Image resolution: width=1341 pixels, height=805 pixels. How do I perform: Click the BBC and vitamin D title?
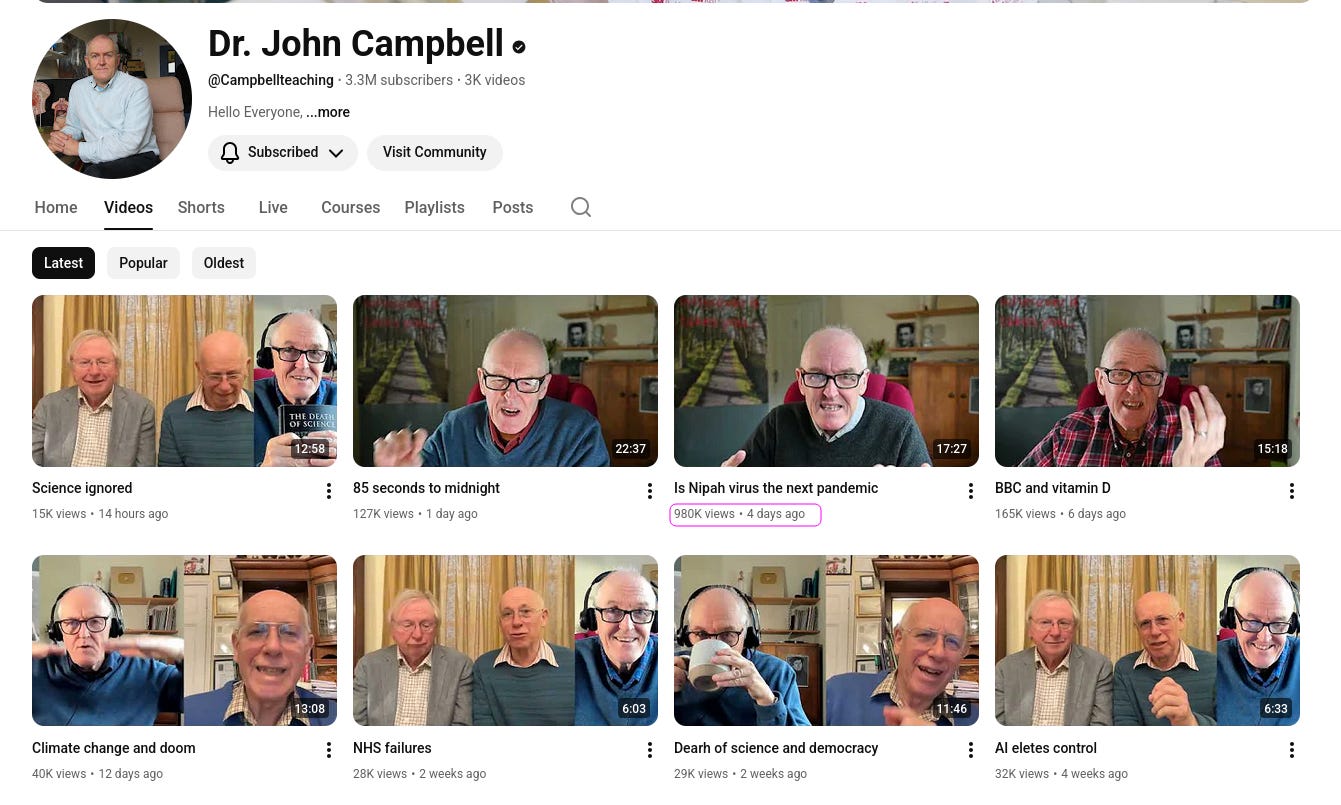click(1053, 488)
